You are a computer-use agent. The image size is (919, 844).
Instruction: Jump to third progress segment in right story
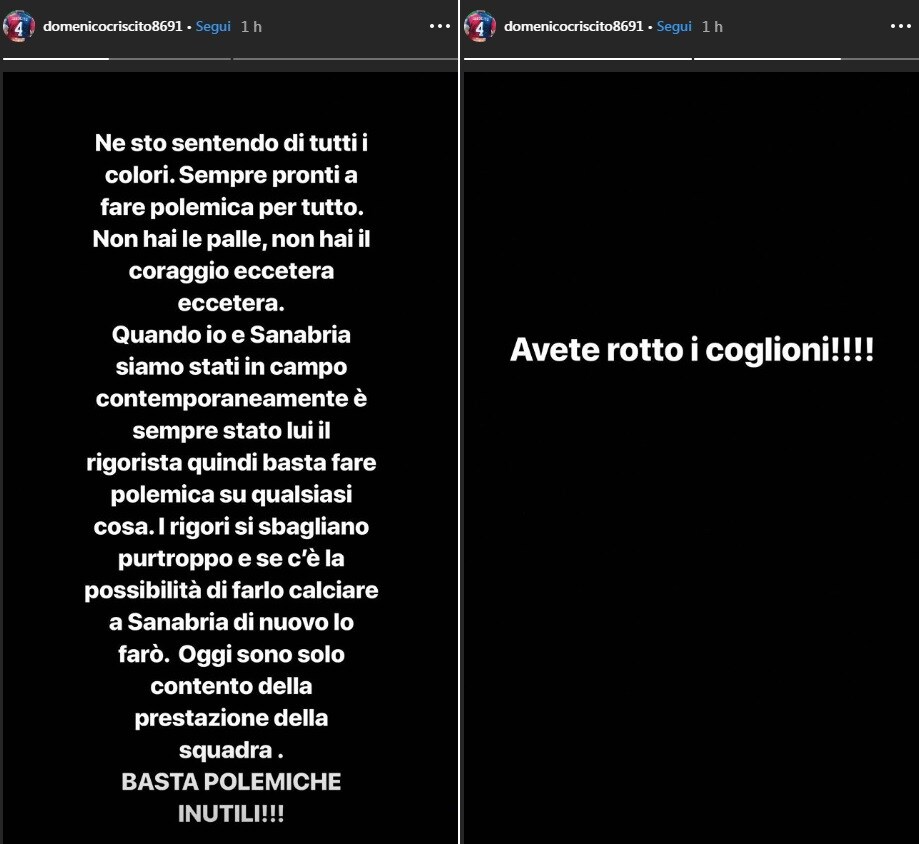(879, 59)
